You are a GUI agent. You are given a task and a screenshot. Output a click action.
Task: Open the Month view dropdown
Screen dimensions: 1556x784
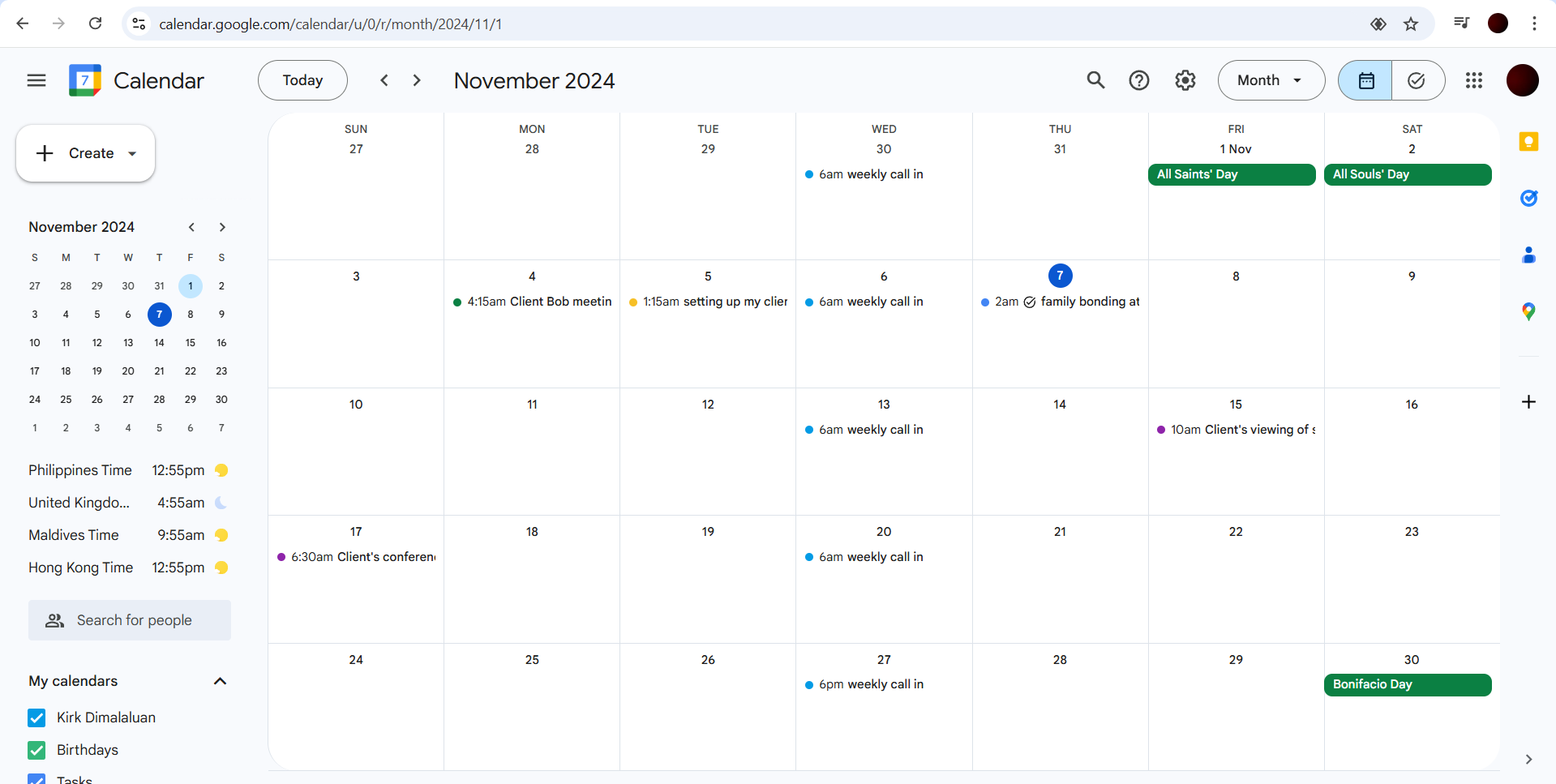1271,80
